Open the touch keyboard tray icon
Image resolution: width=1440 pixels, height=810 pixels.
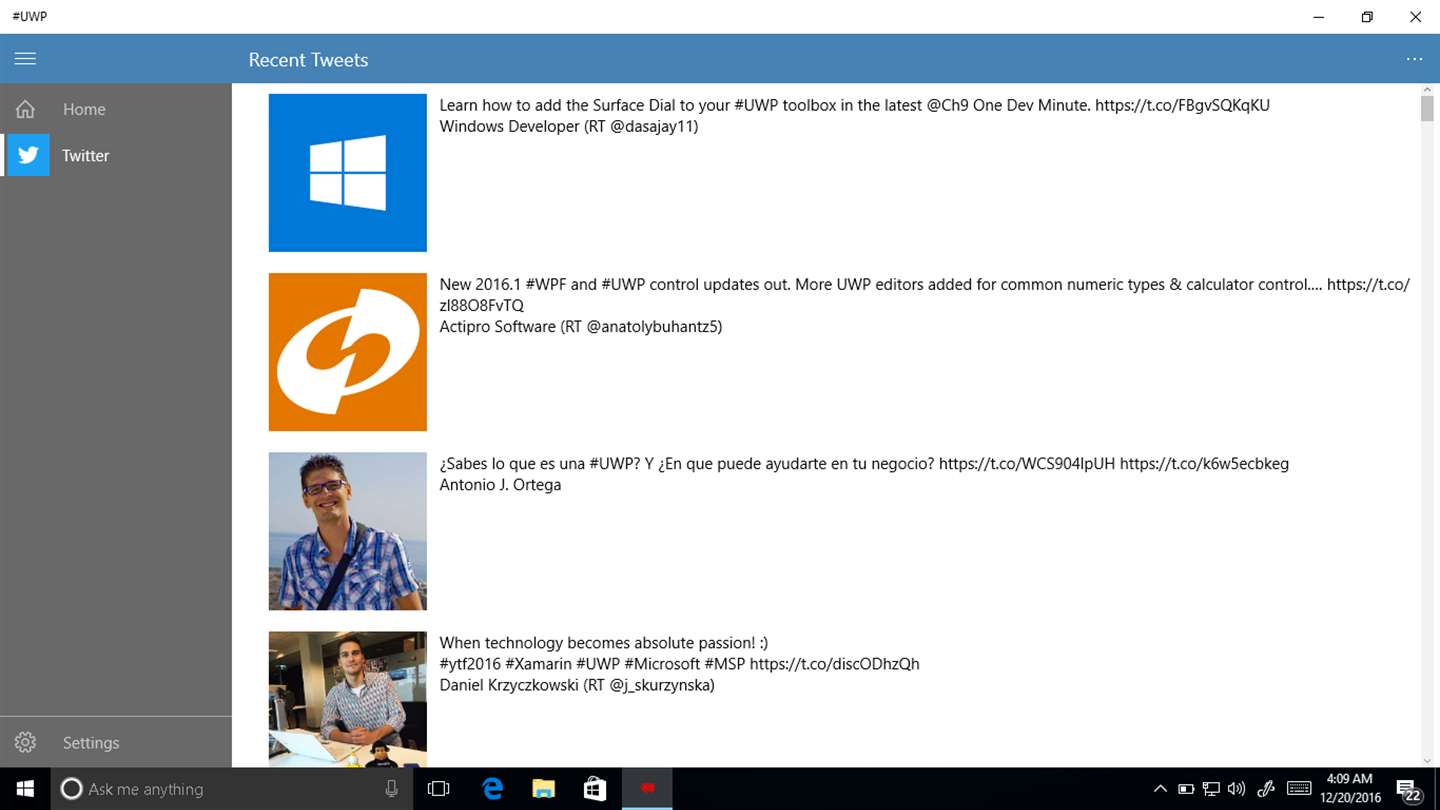click(x=1299, y=788)
